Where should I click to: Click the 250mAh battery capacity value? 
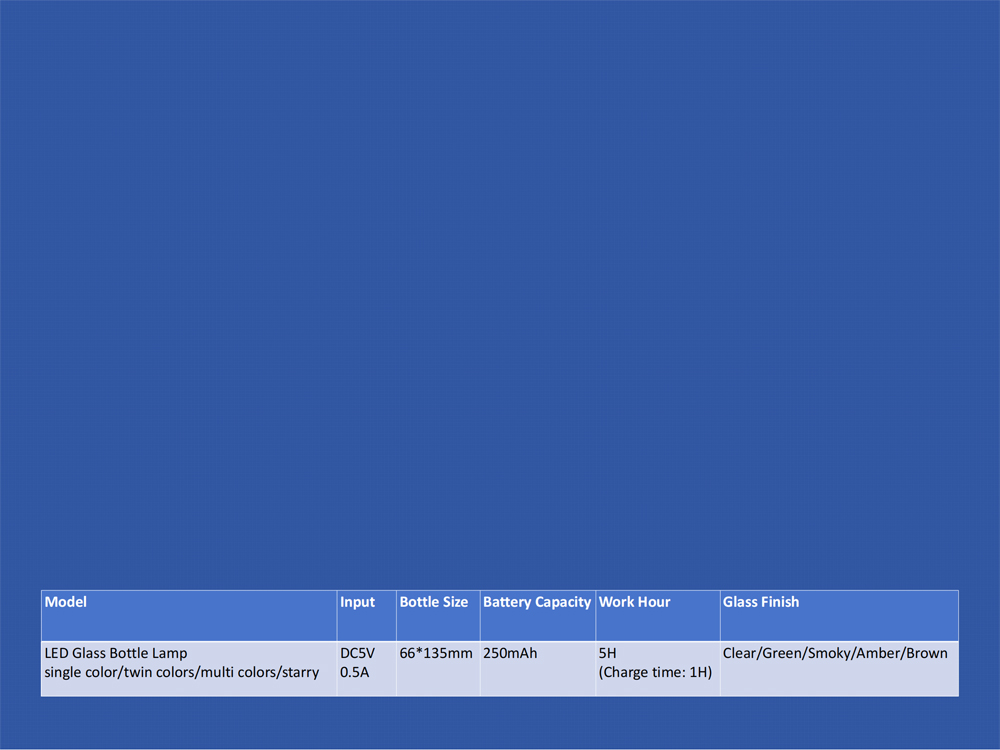[x=510, y=654]
